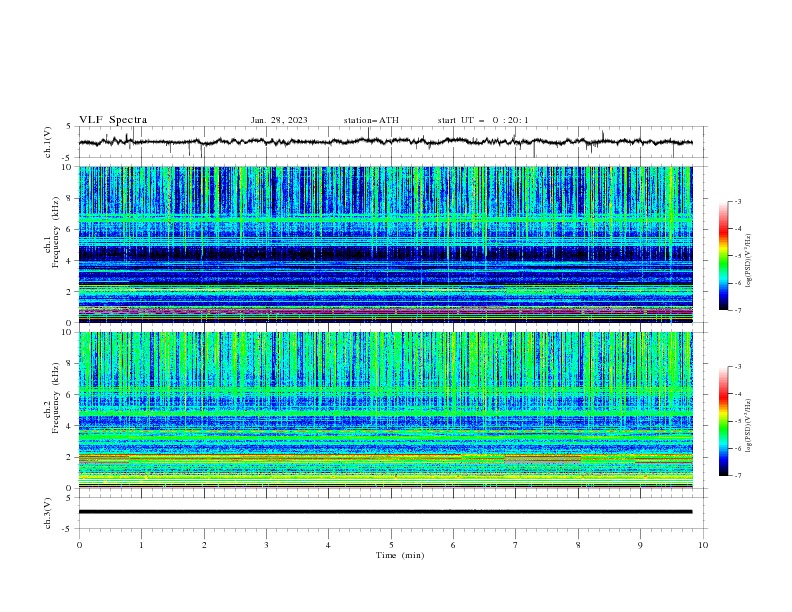Click the 'ch.1(V)' axis label

pyautogui.click(x=48, y=142)
